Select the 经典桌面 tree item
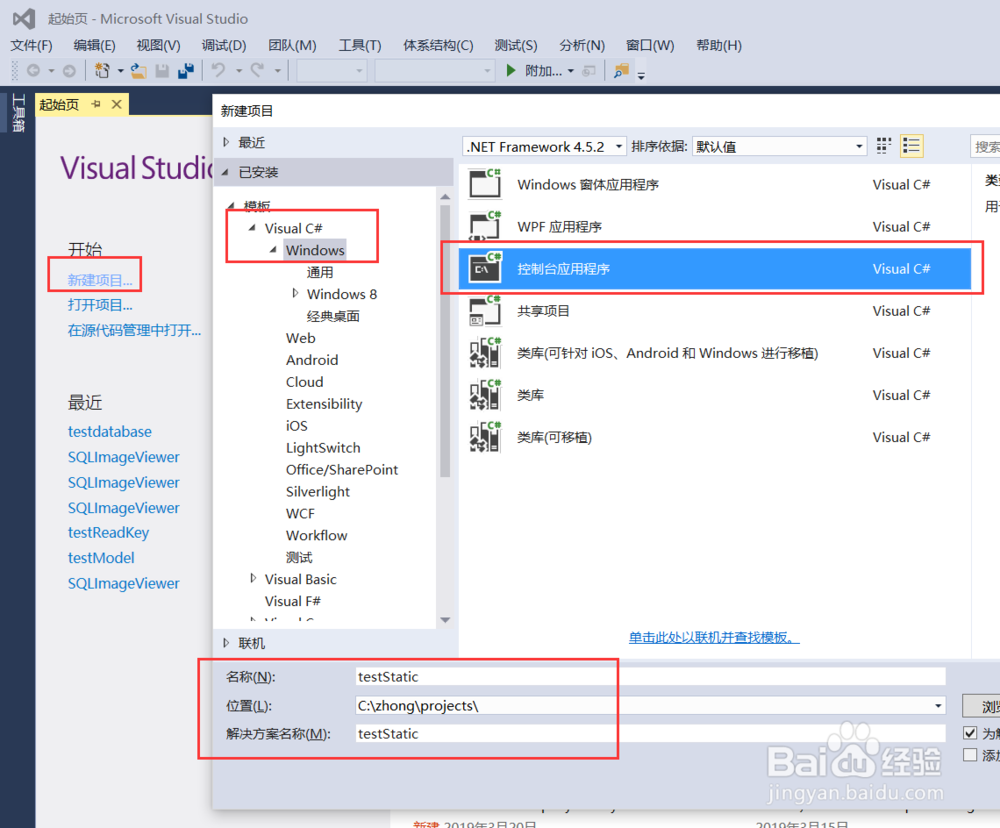 click(x=333, y=316)
